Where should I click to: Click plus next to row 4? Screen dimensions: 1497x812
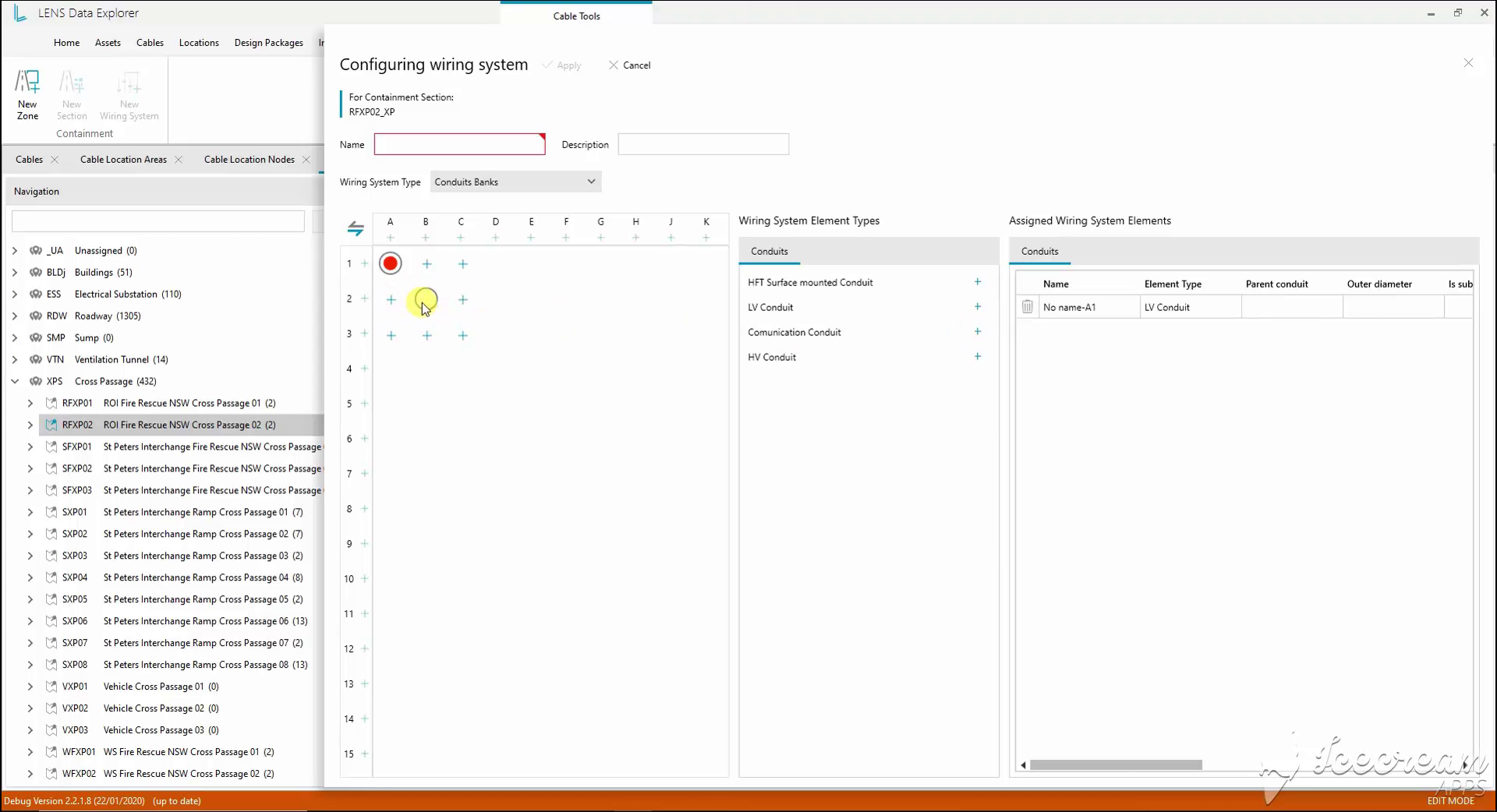click(x=364, y=369)
